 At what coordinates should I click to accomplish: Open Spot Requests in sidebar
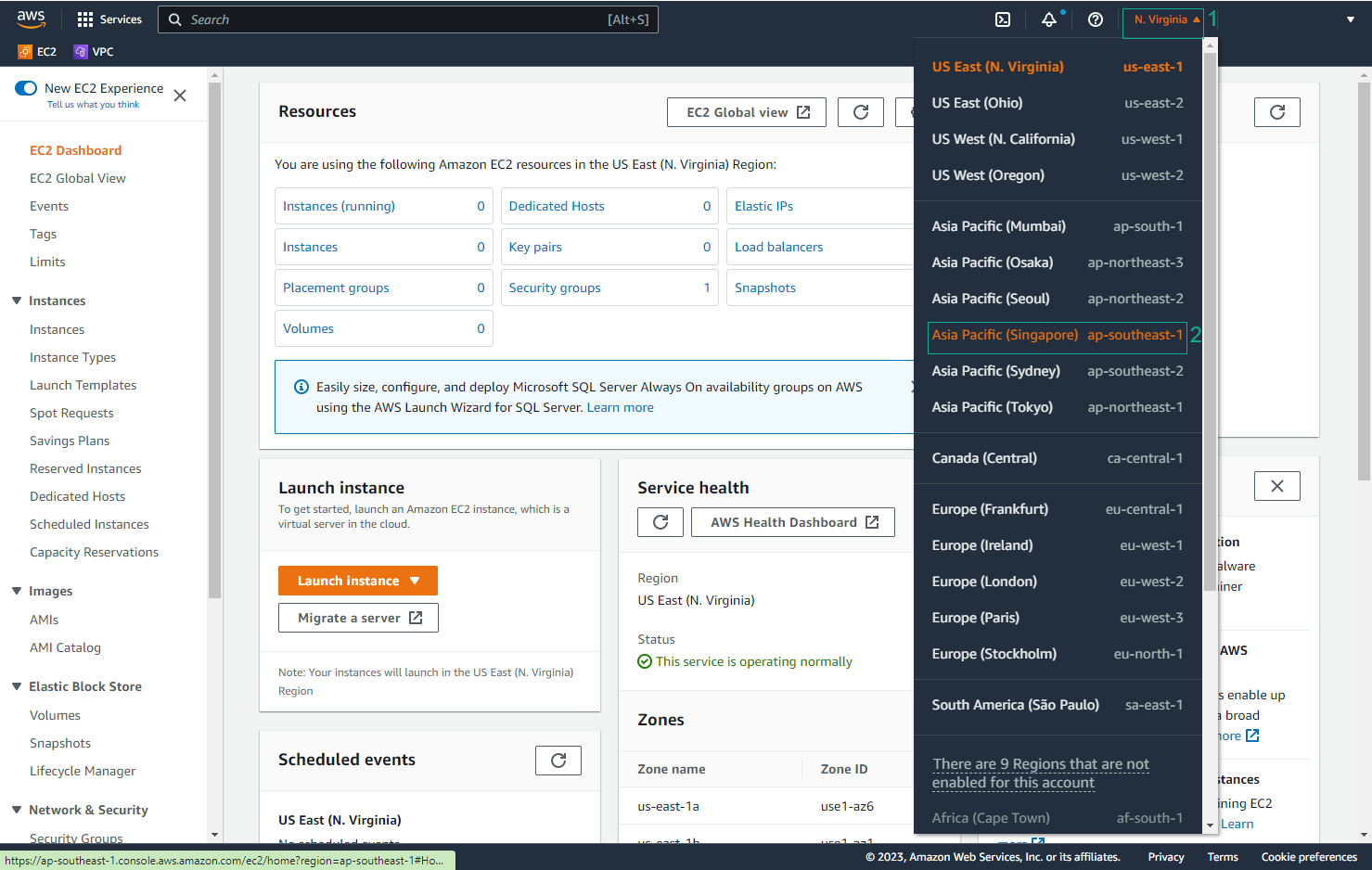(71, 413)
